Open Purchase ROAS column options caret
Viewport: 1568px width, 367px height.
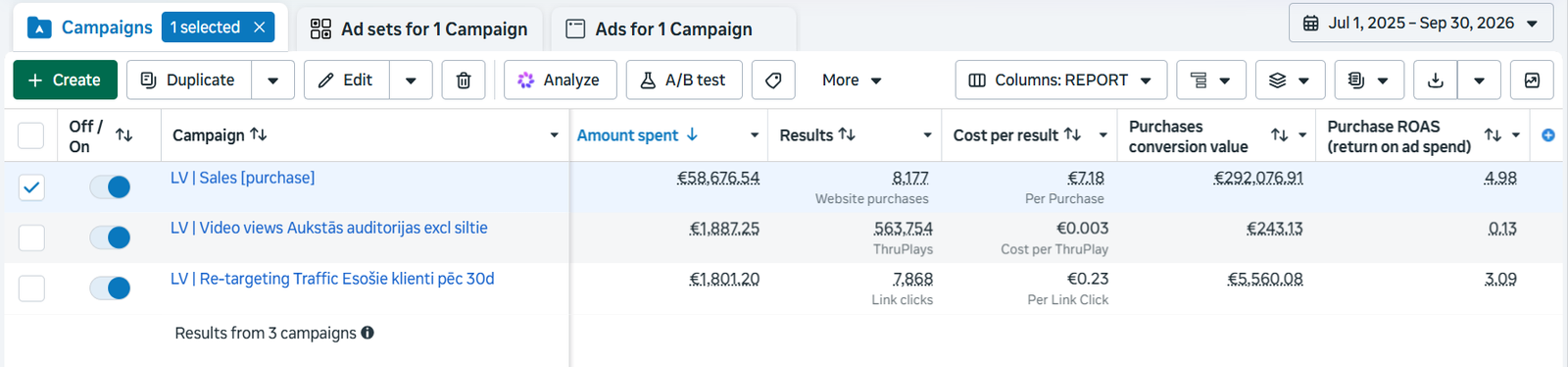point(1516,135)
